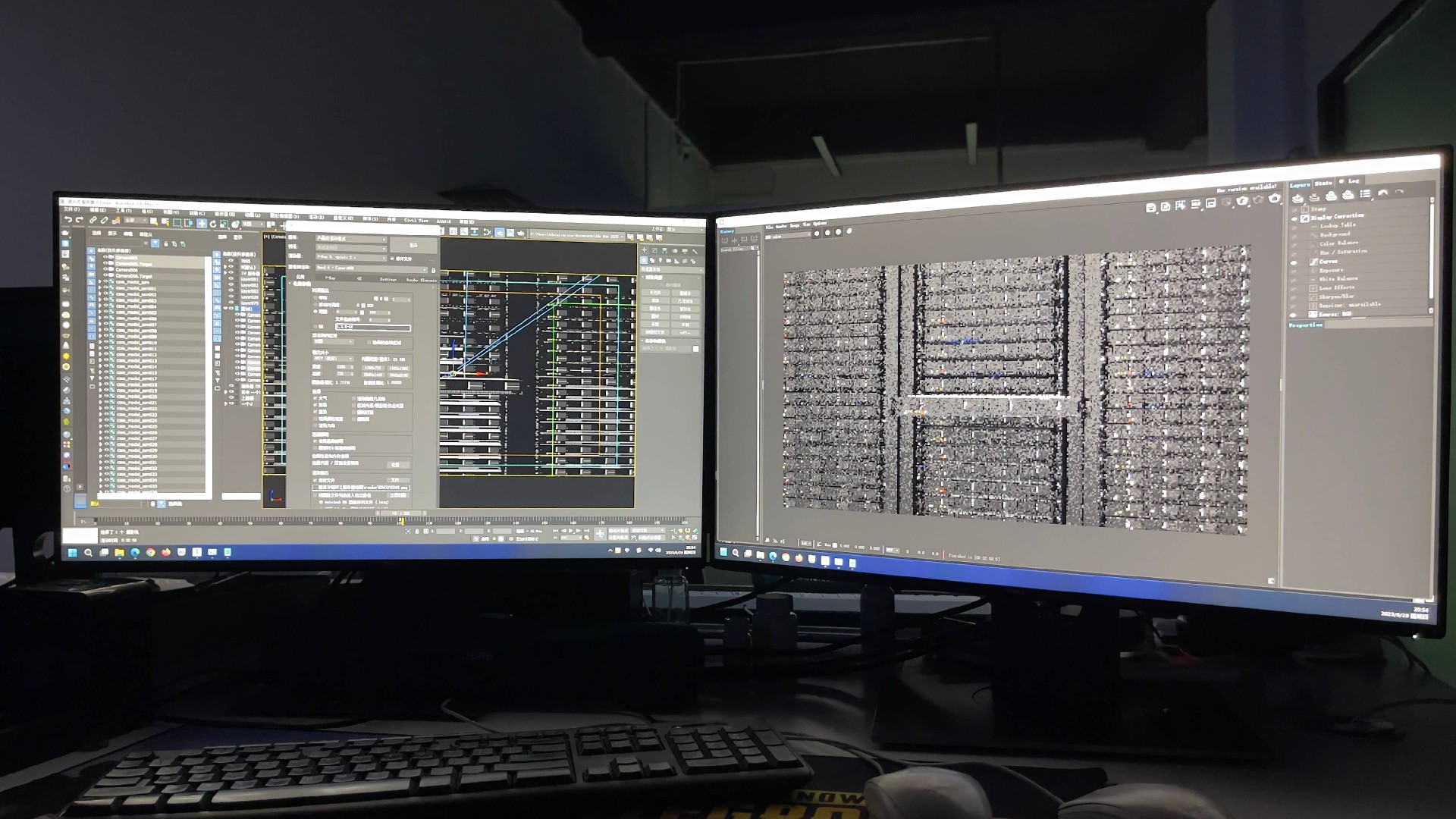Image resolution: width=1456 pixels, height=819 pixels.
Task: Switch to the Stats tab
Action: 1323,183
